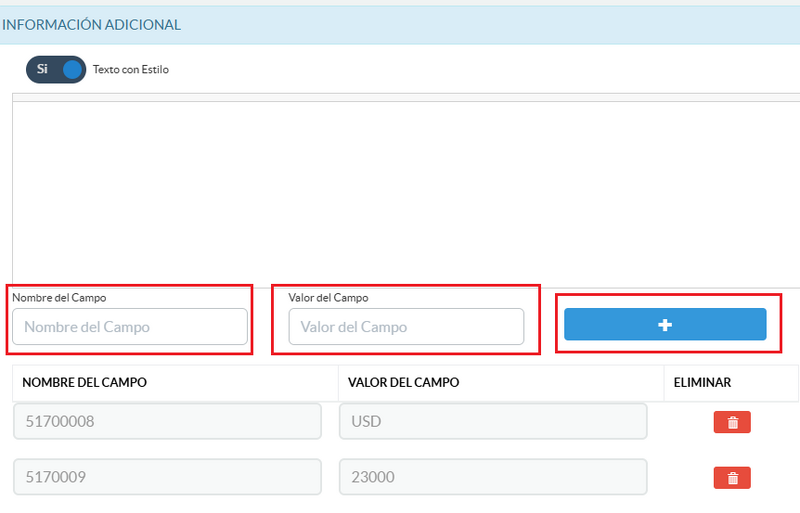Select the VALOR DEL CAMPO column header
This screenshot has height=513, width=800.
403,382
